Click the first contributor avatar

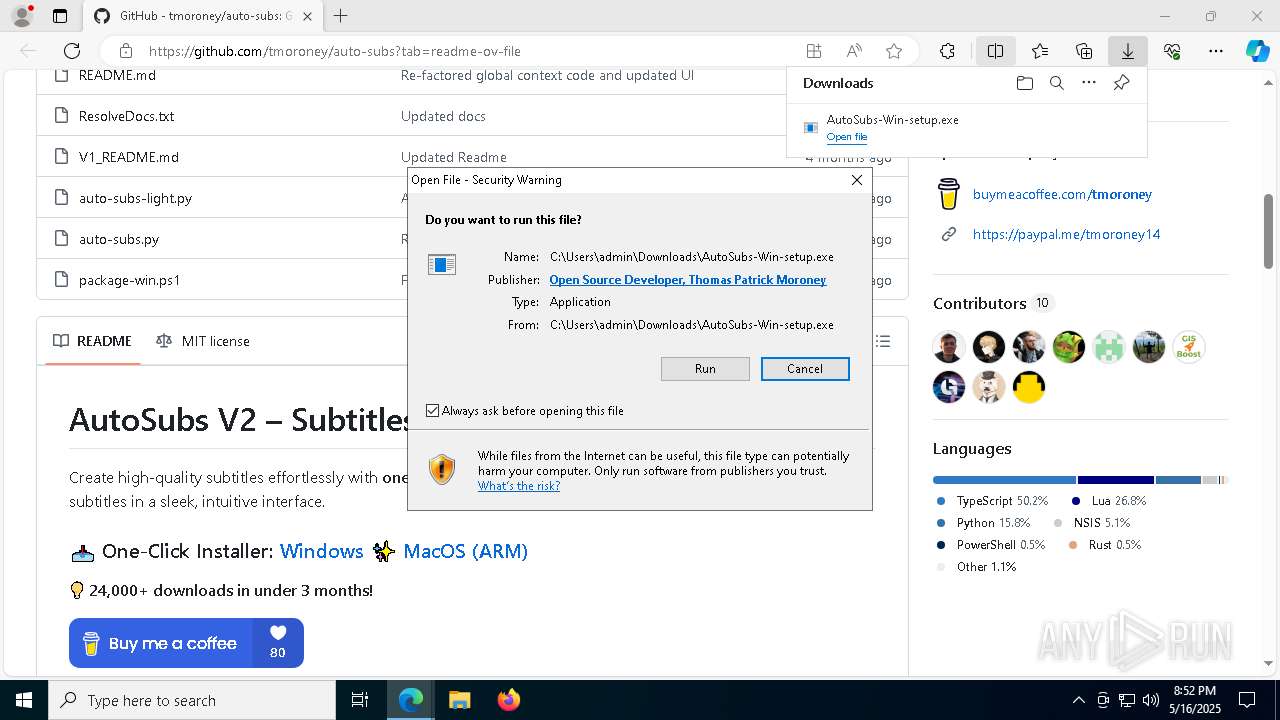[949, 347]
